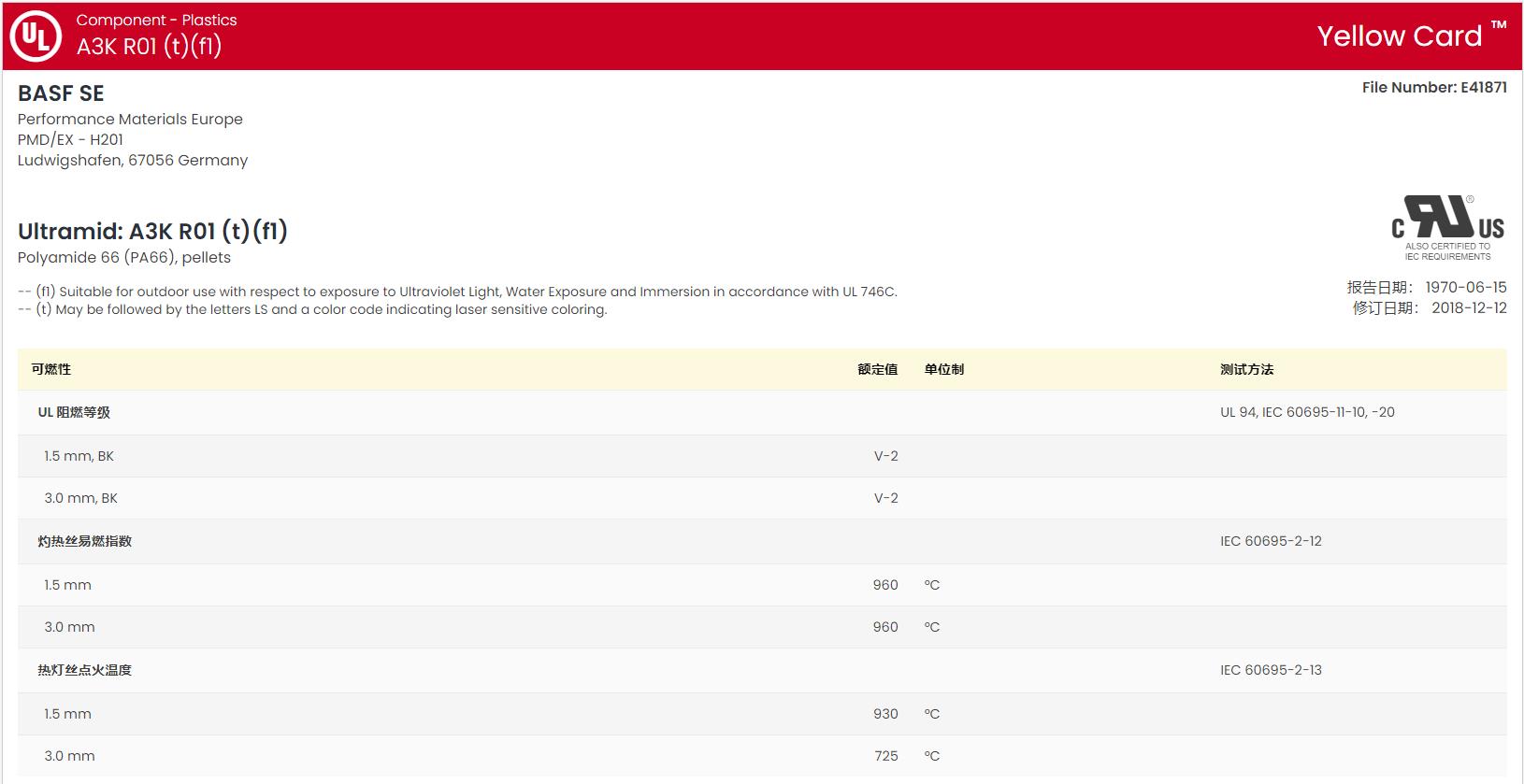Click 3.0 mm under 热灯丝点火温度
The width and height of the screenshot is (1524, 784).
[x=69, y=756]
